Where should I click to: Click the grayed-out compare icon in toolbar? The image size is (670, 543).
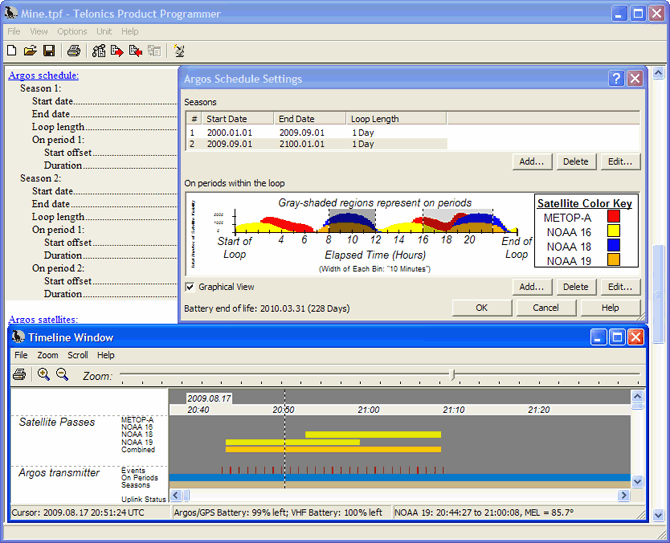[154, 51]
